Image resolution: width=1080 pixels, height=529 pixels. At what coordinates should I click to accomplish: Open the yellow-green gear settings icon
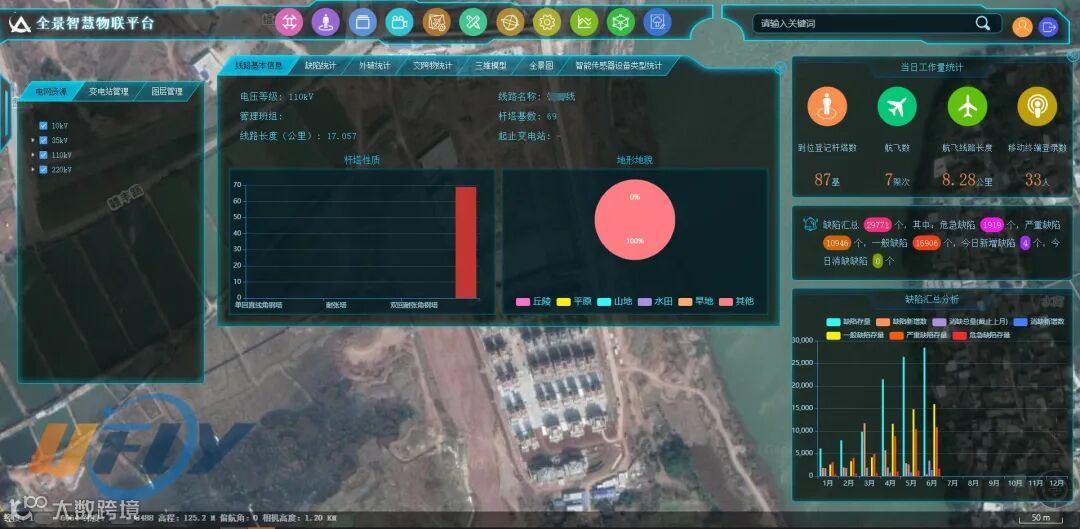coord(547,22)
